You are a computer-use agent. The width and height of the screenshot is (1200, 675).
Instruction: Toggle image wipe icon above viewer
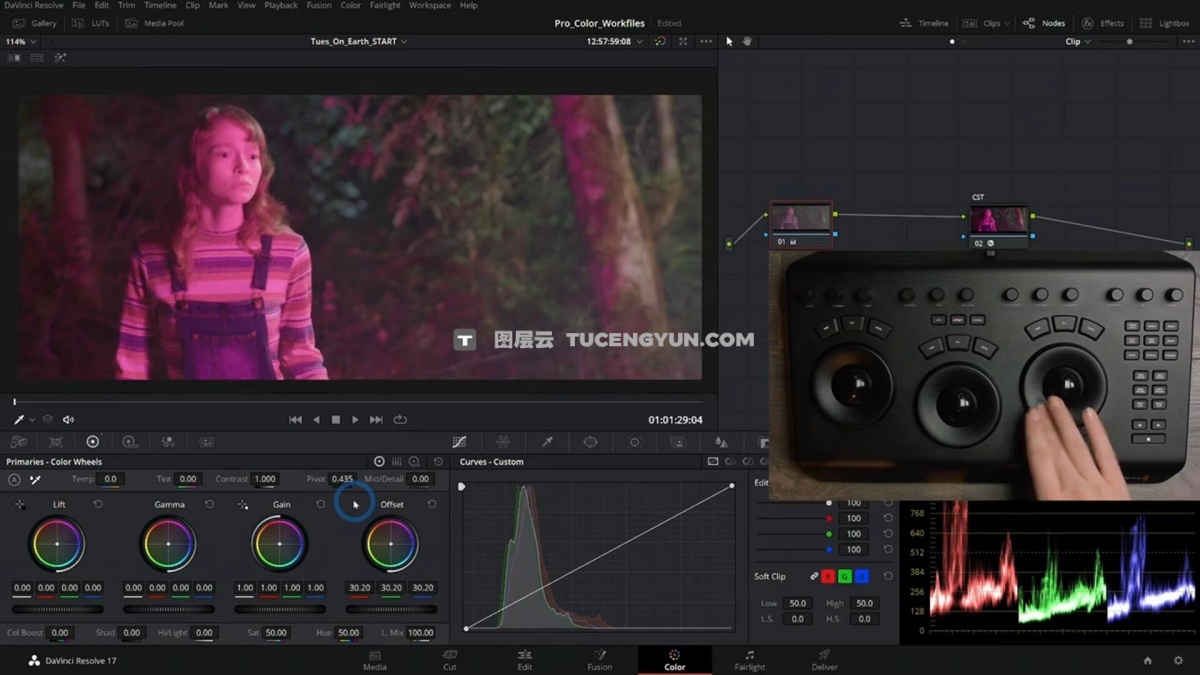14,58
